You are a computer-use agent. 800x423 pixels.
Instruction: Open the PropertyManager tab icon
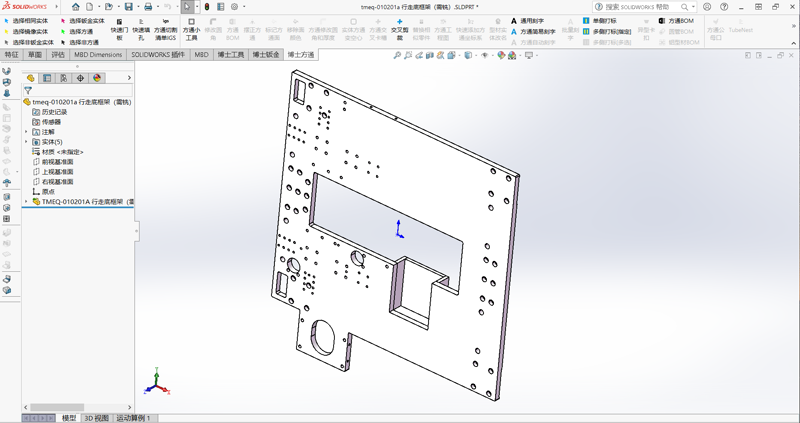pyautogui.click(x=47, y=78)
